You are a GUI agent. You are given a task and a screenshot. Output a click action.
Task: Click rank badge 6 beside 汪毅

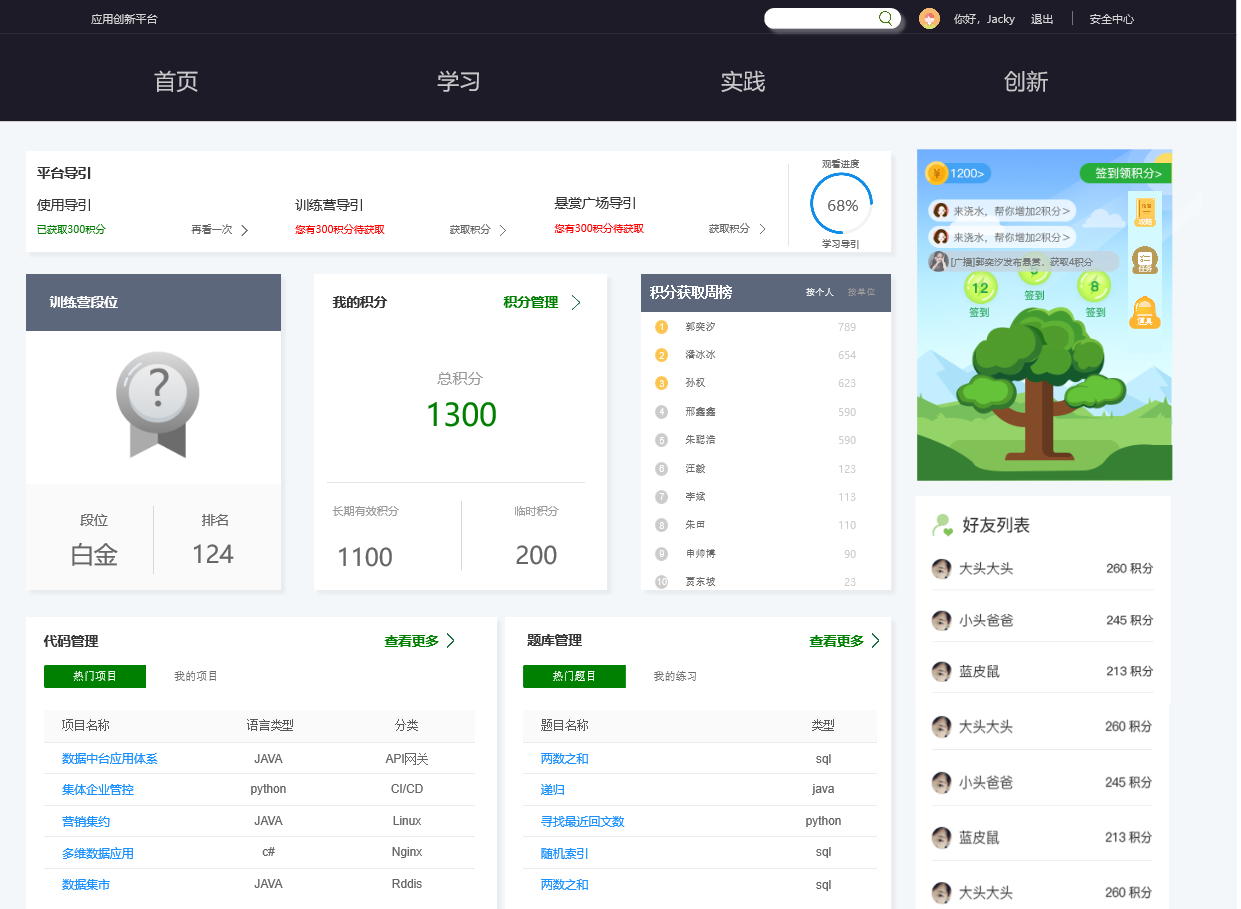point(661,469)
